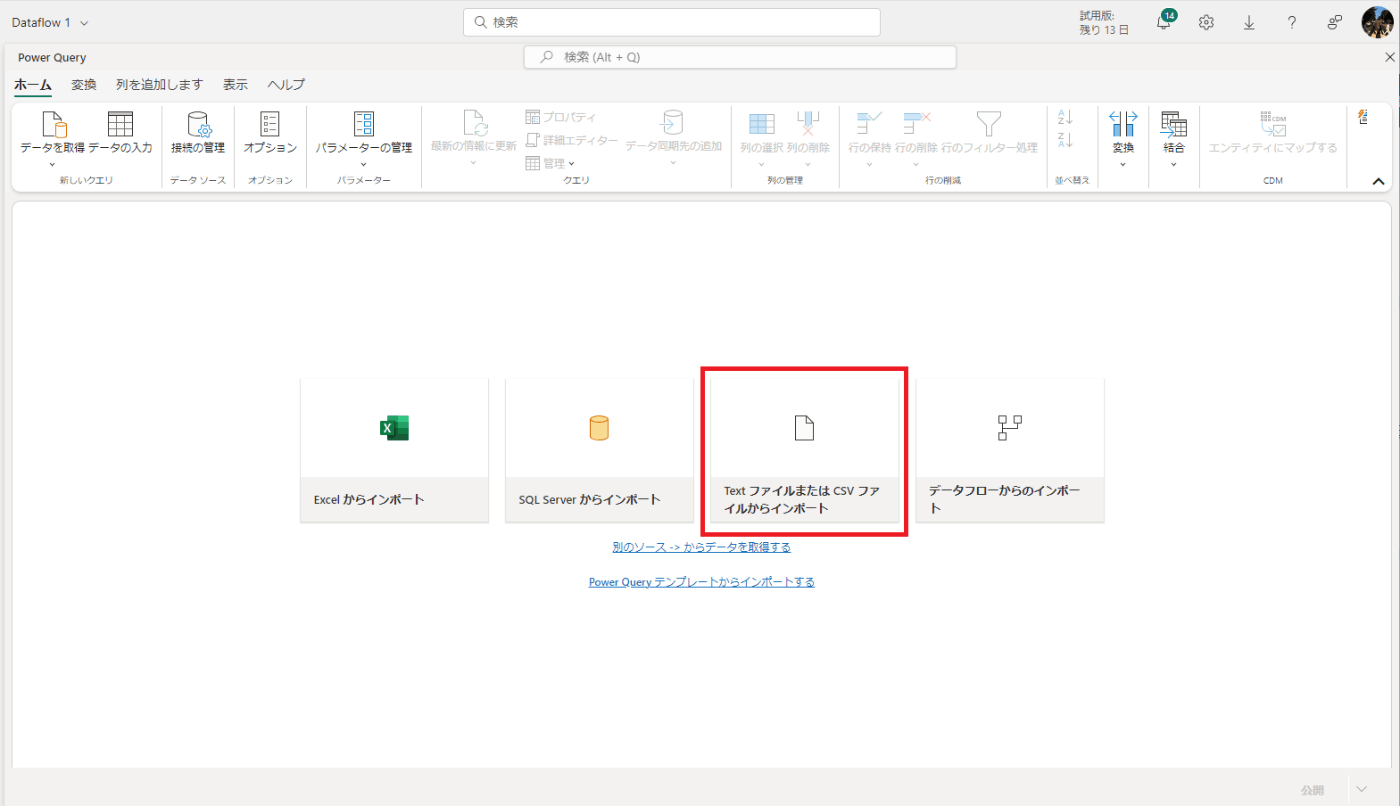This screenshot has width=1400, height=806.
Task: Open the help question mark
Action: pos(1292,22)
